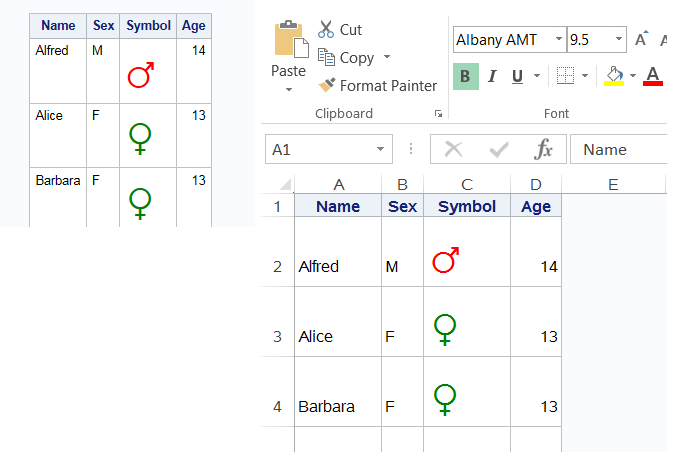This screenshot has height=452, width=699.
Task: Activate the Format Painter tool
Action: [x=377, y=86]
